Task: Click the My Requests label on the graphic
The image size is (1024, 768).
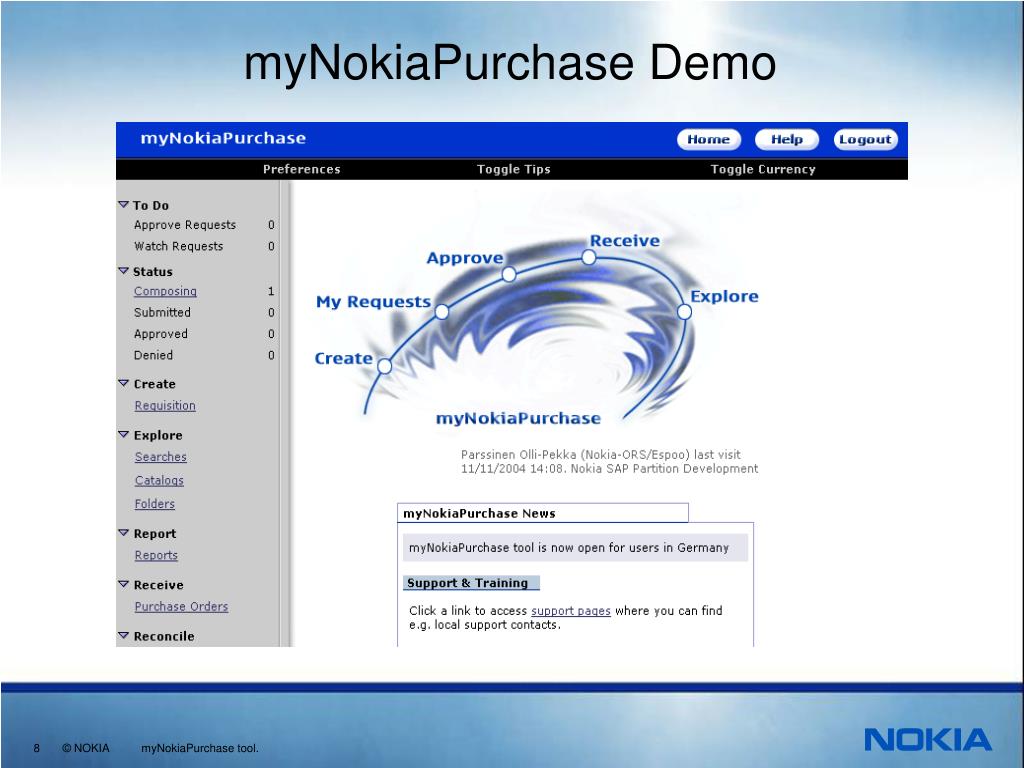Action: pos(374,302)
